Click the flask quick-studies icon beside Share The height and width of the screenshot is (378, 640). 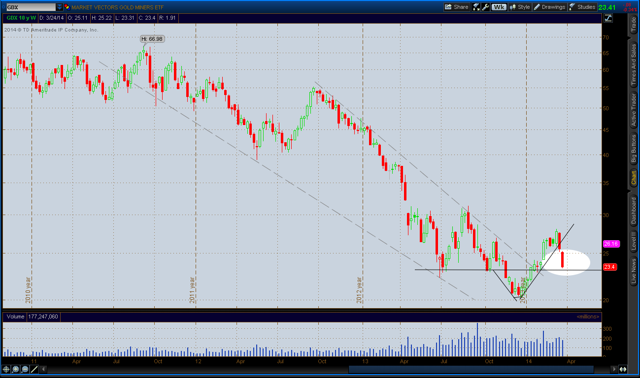tap(476, 7)
